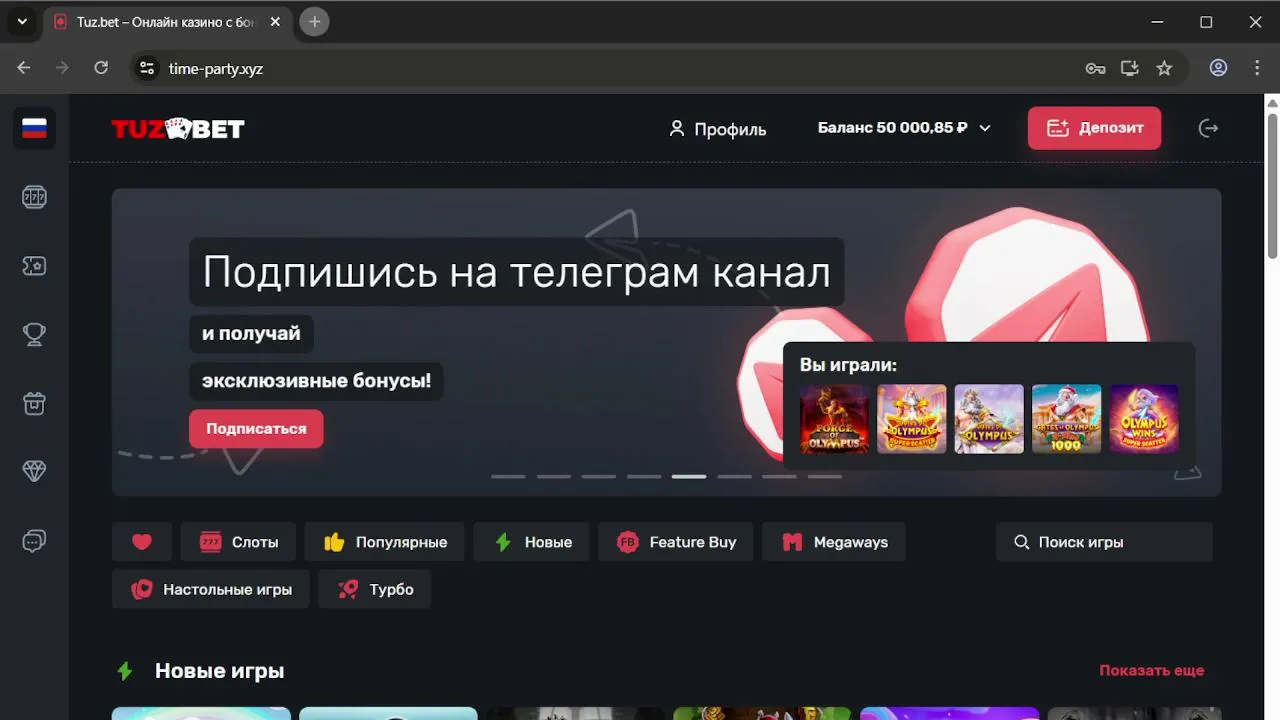Select the Megaways category
The height and width of the screenshot is (720, 1280).
click(x=833, y=542)
